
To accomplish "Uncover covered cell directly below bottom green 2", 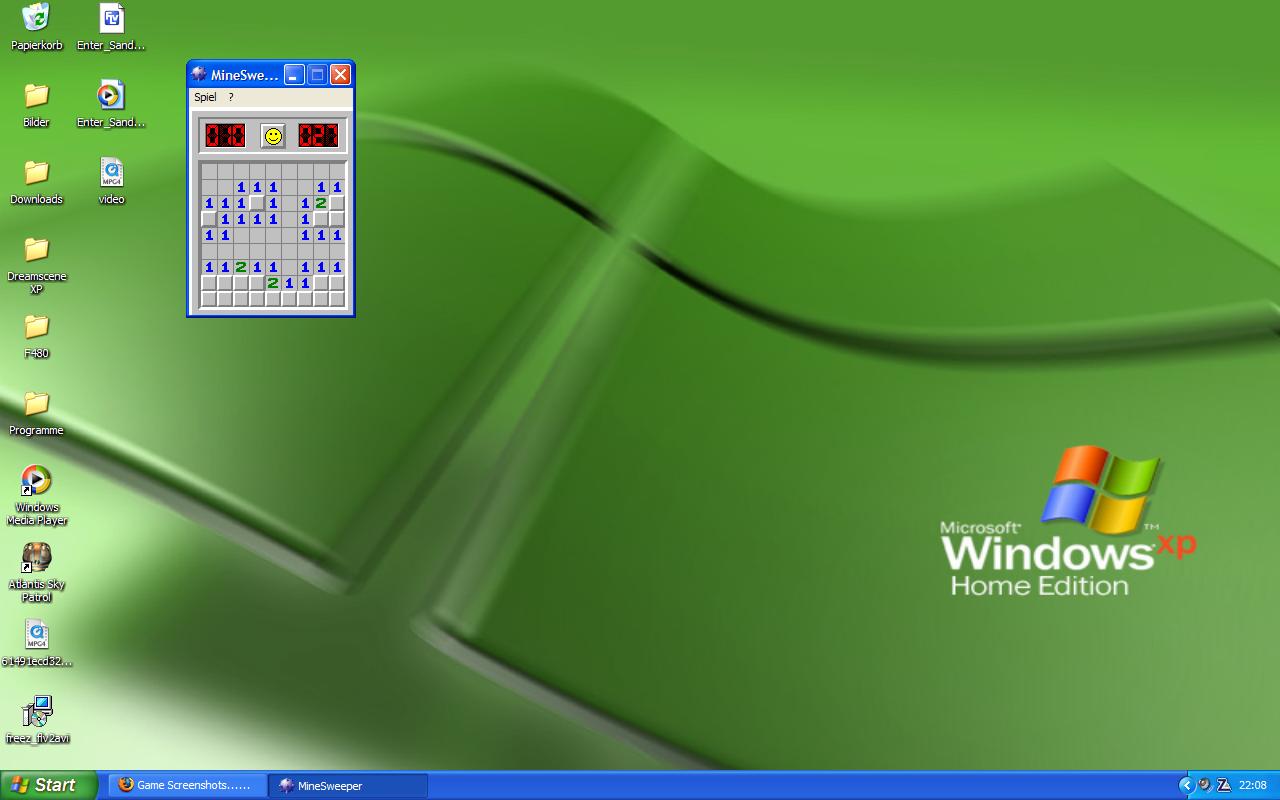I will click(x=273, y=299).
